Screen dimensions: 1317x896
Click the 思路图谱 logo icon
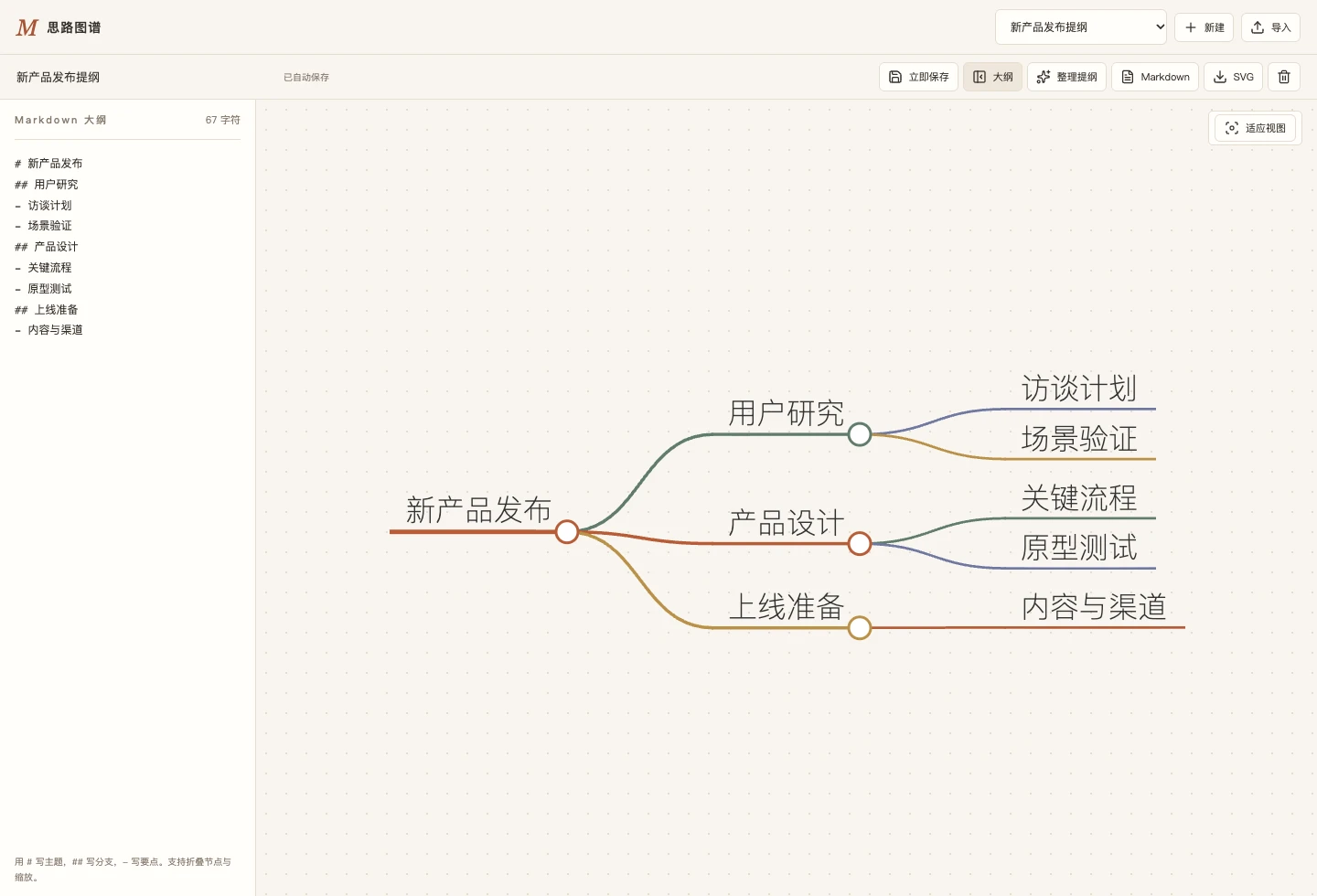[x=27, y=27]
